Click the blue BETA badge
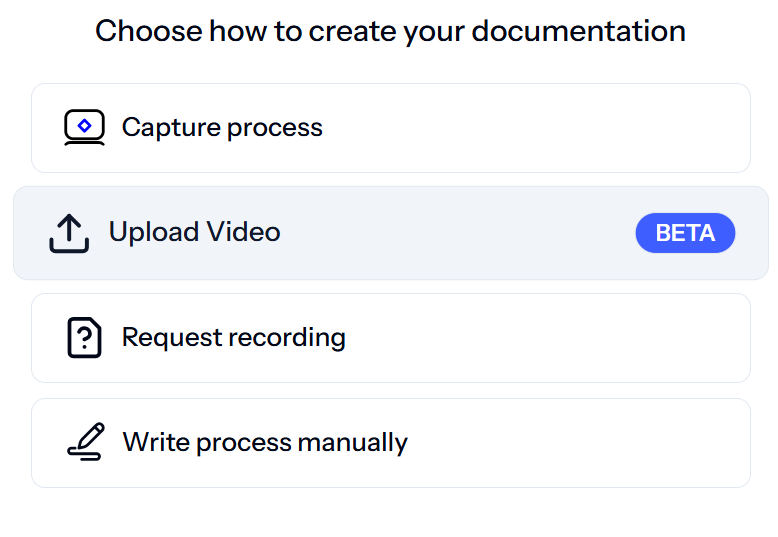 (x=685, y=233)
